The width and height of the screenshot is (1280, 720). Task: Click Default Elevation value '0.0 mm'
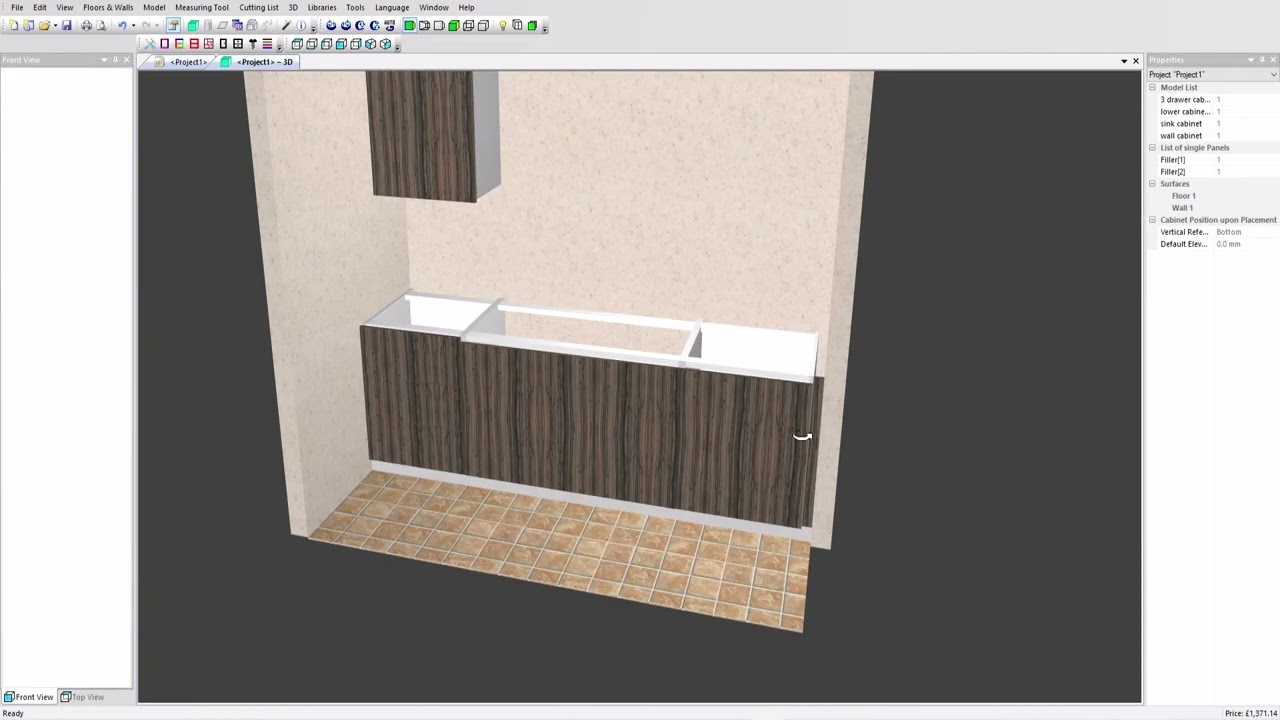pos(1228,244)
